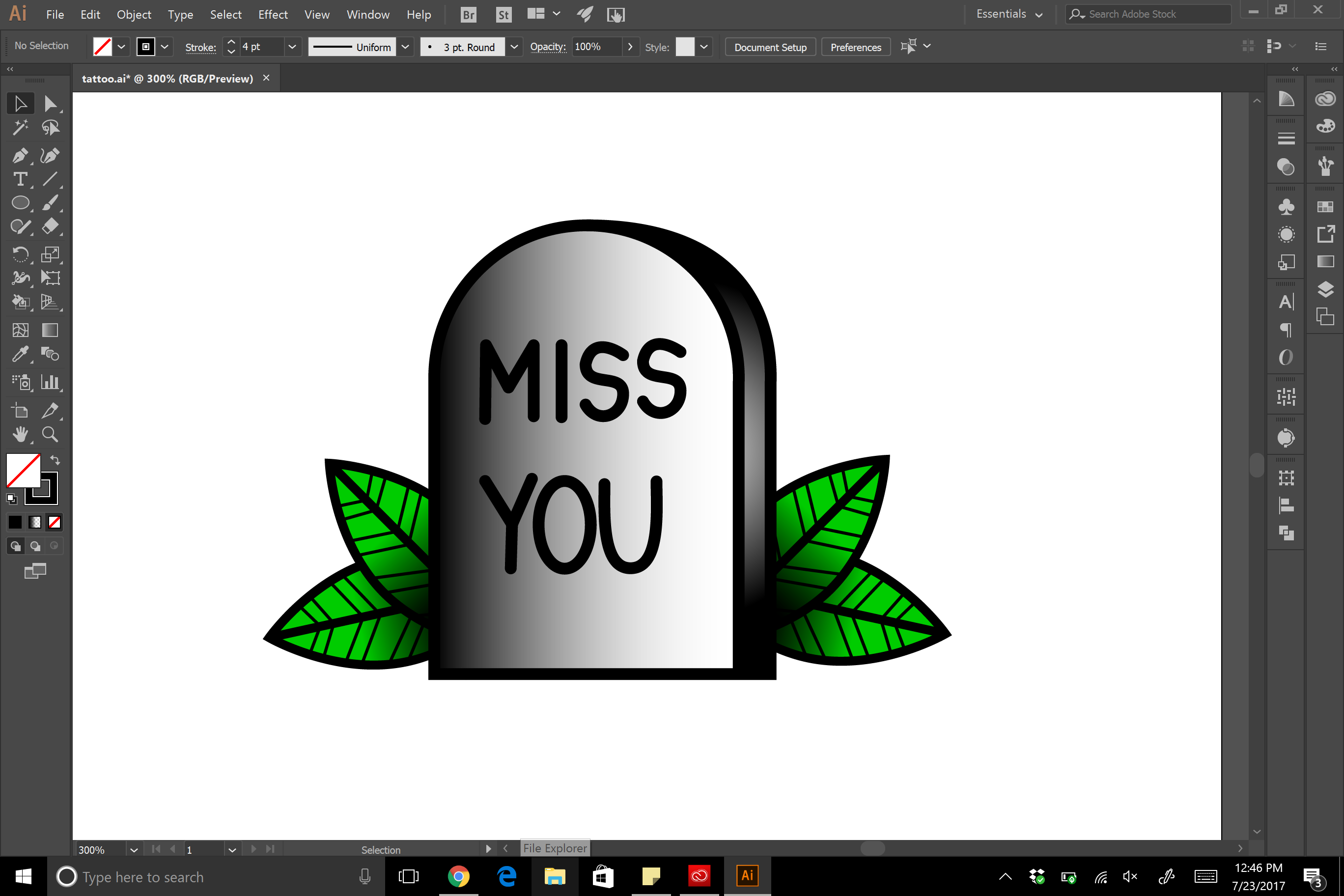Viewport: 1344px width, 896px height.
Task: Set paint mode to Gradient
Action: (x=35, y=522)
